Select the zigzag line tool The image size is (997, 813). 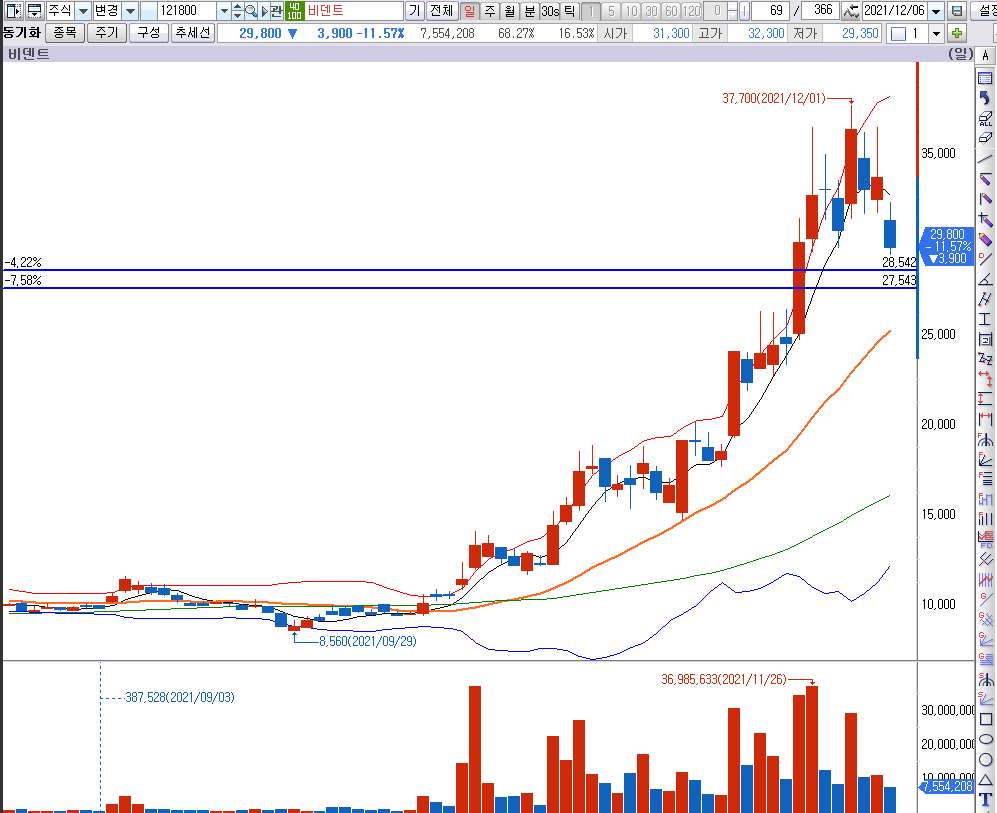point(985,359)
